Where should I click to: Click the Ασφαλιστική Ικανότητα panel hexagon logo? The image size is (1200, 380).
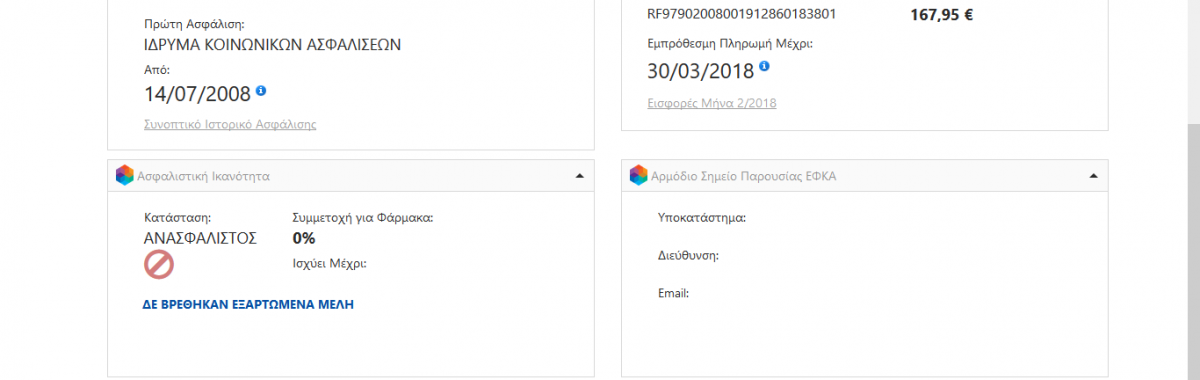tap(124, 175)
